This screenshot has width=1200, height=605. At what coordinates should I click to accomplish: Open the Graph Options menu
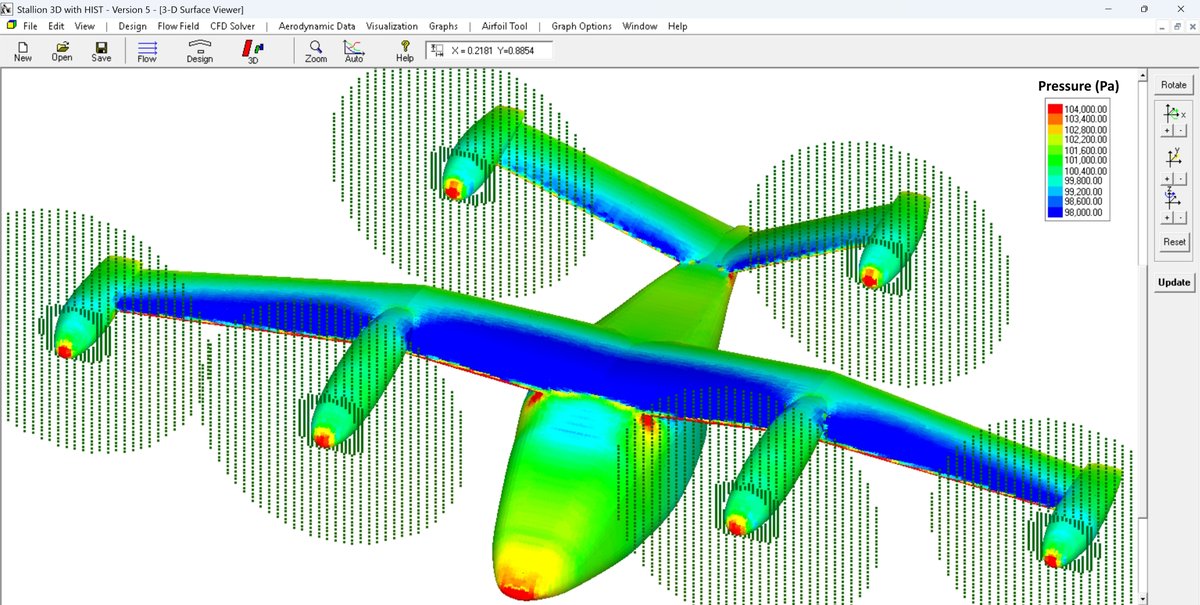click(581, 26)
